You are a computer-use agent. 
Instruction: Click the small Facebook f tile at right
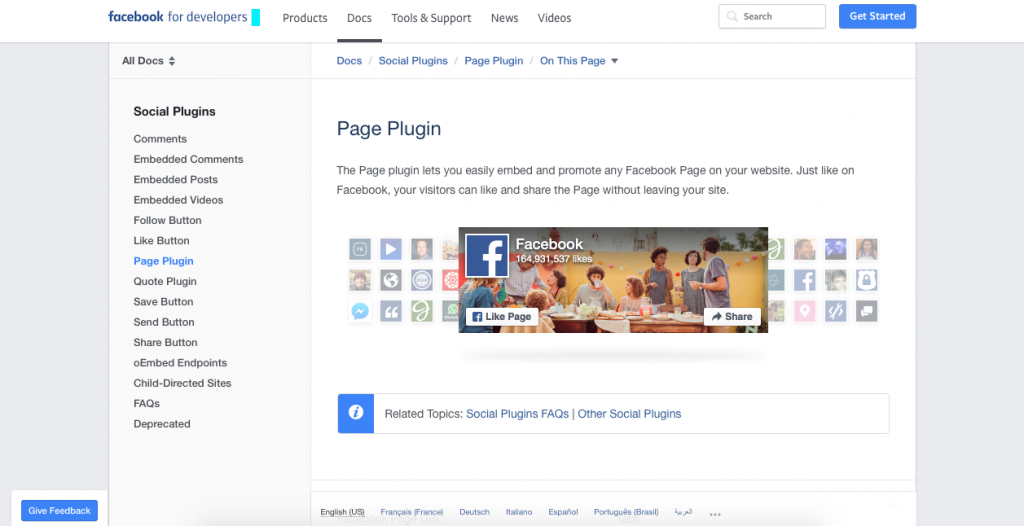click(x=805, y=280)
